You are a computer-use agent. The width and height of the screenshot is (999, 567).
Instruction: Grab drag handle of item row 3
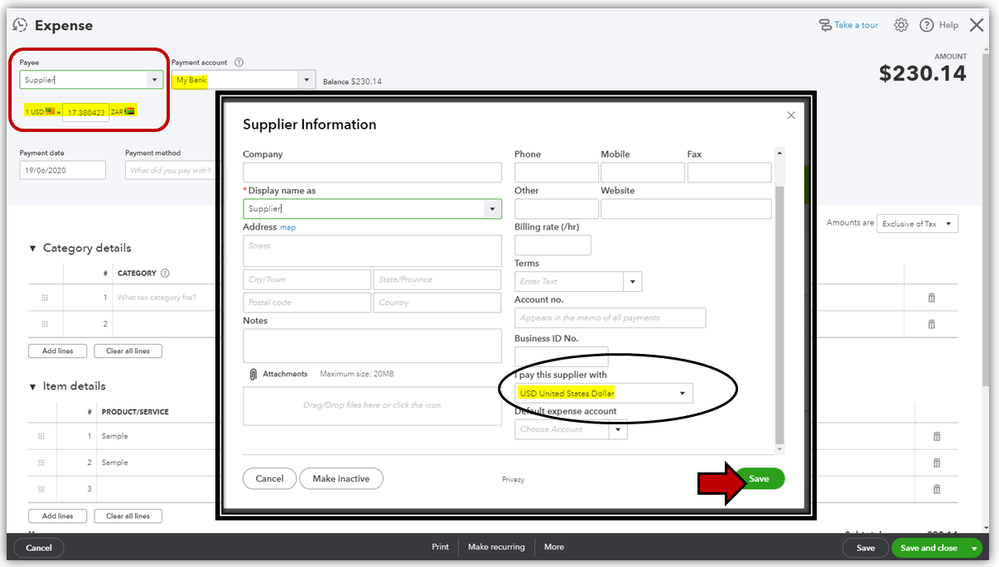[x=41, y=489]
